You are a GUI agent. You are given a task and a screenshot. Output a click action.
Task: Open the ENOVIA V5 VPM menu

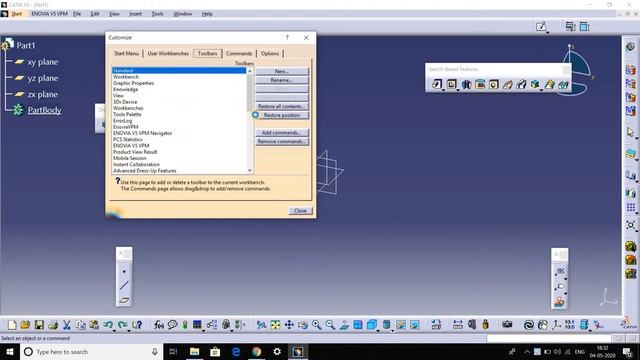click(49, 14)
